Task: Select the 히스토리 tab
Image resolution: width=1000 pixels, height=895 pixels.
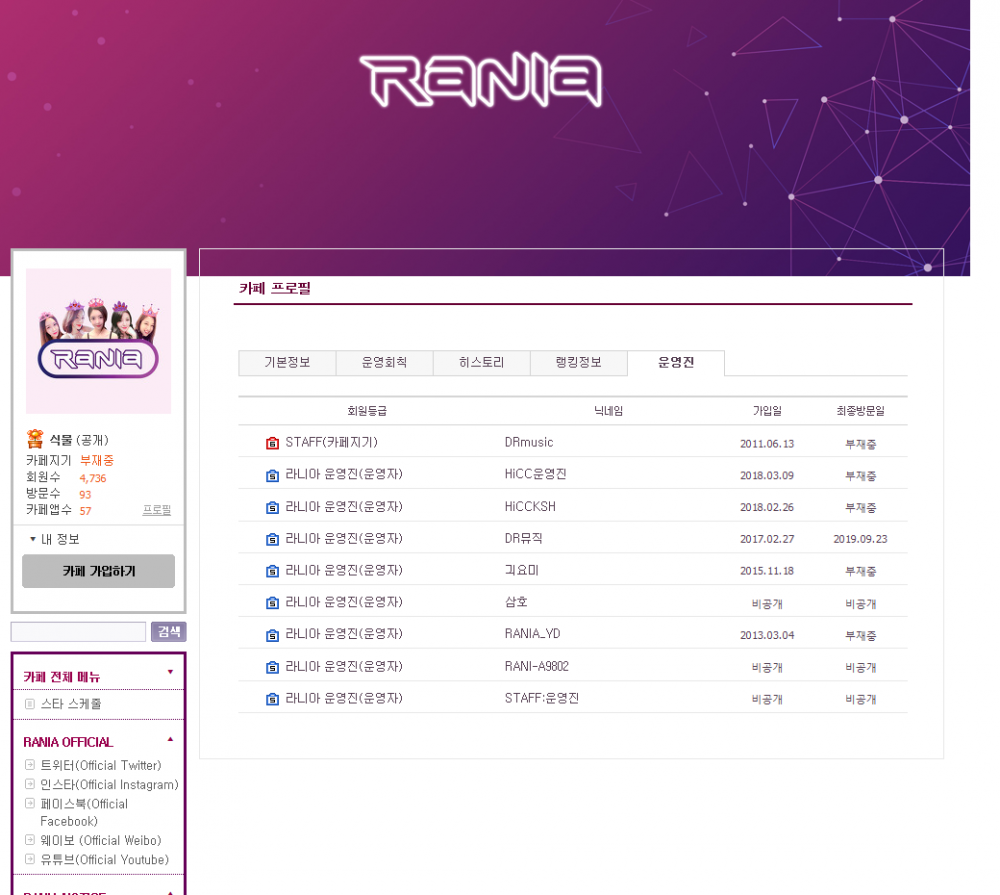Action: pos(482,362)
